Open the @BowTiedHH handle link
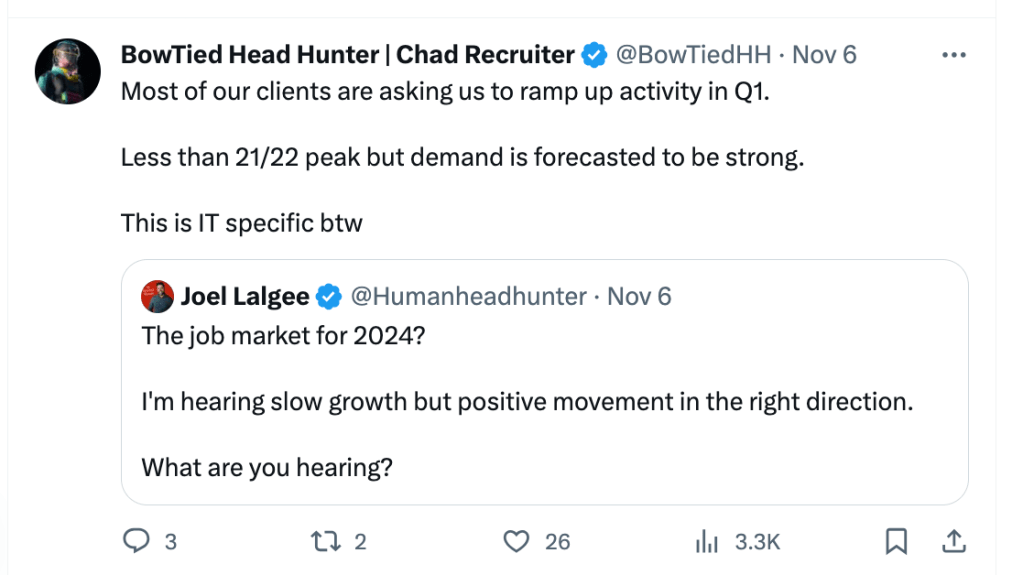 pos(694,54)
